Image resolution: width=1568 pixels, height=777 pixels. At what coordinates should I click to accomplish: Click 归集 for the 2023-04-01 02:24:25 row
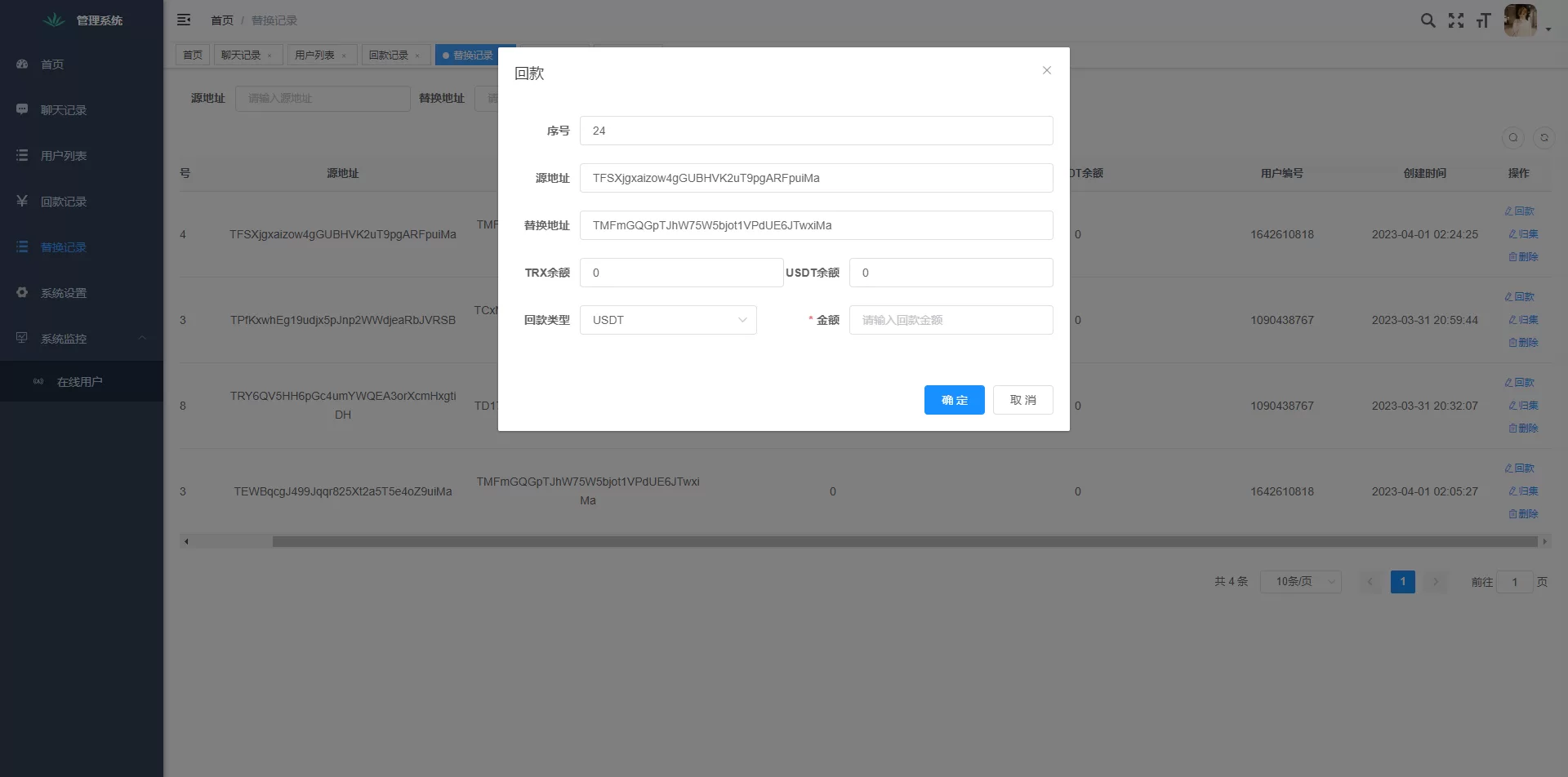point(1523,234)
